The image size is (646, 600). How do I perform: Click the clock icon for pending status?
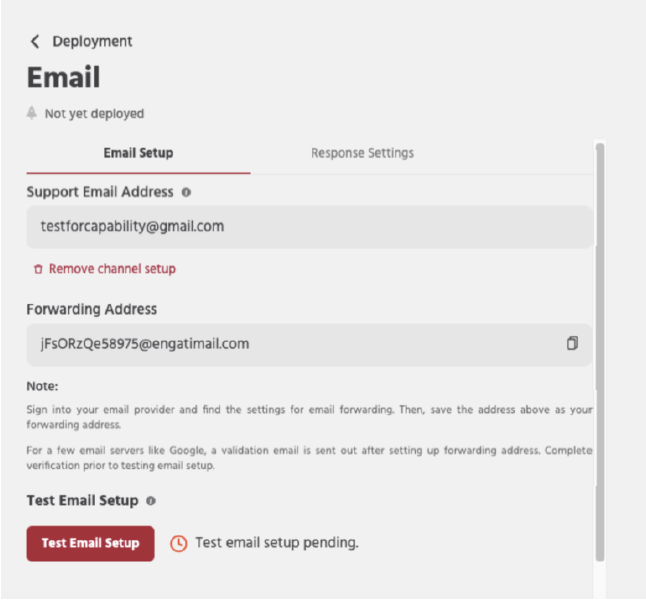point(179,543)
